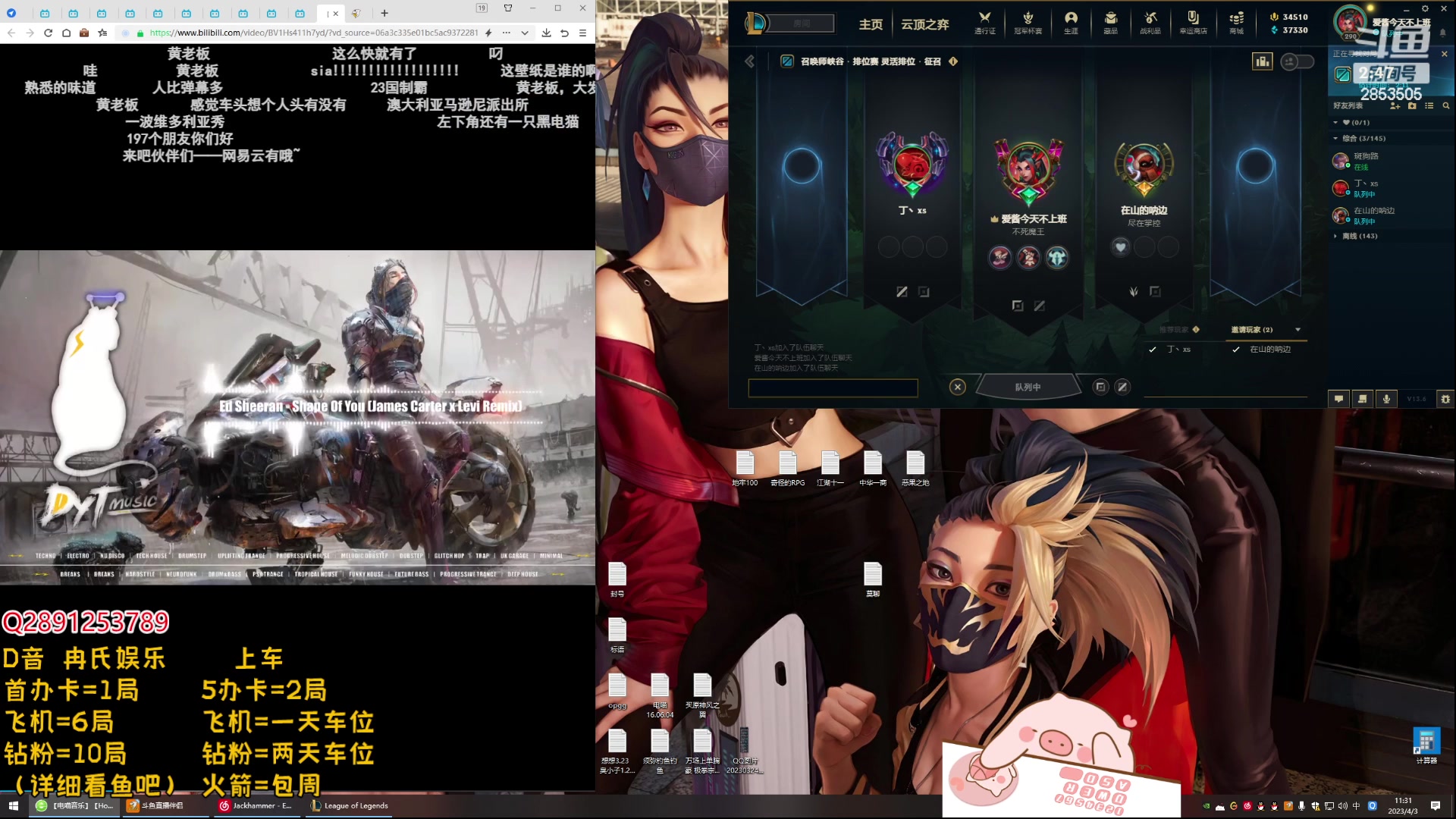Viewport: 1456px width, 819px height.
Task: Toggle invite checkmark for 丁丶xs
Action: tap(1152, 350)
